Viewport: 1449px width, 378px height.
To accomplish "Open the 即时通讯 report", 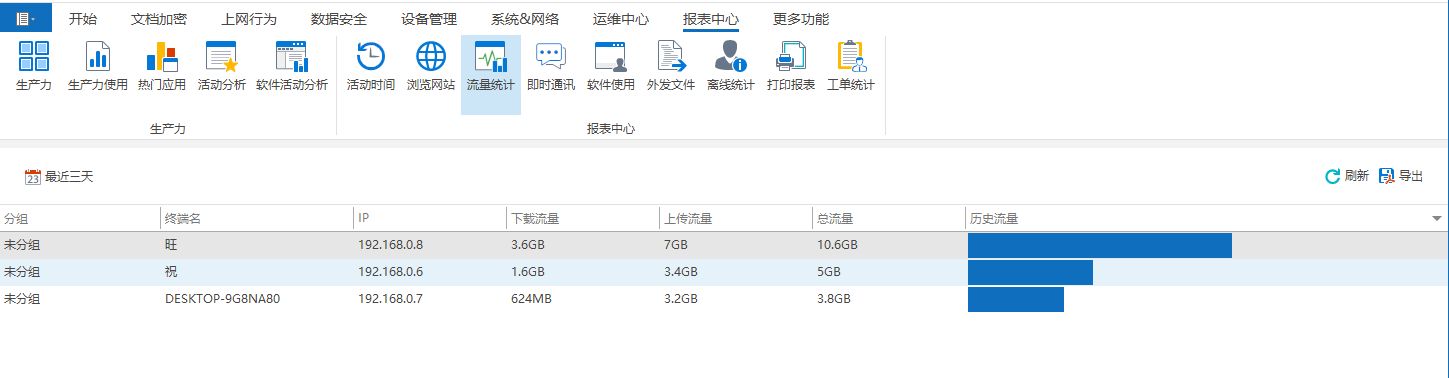I will click(x=551, y=67).
